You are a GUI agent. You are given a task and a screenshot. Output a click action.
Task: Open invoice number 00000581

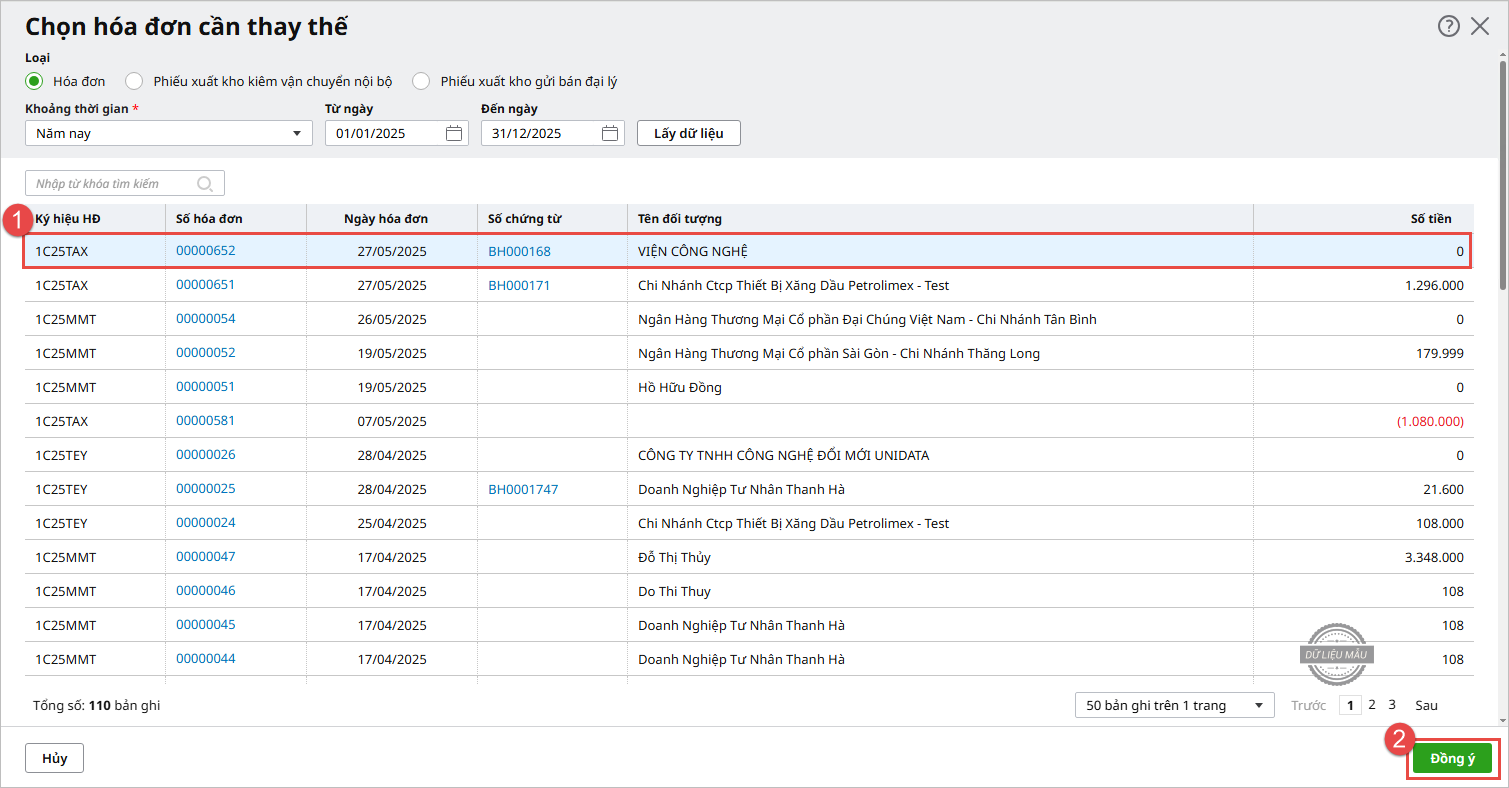(x=206, y=421)
